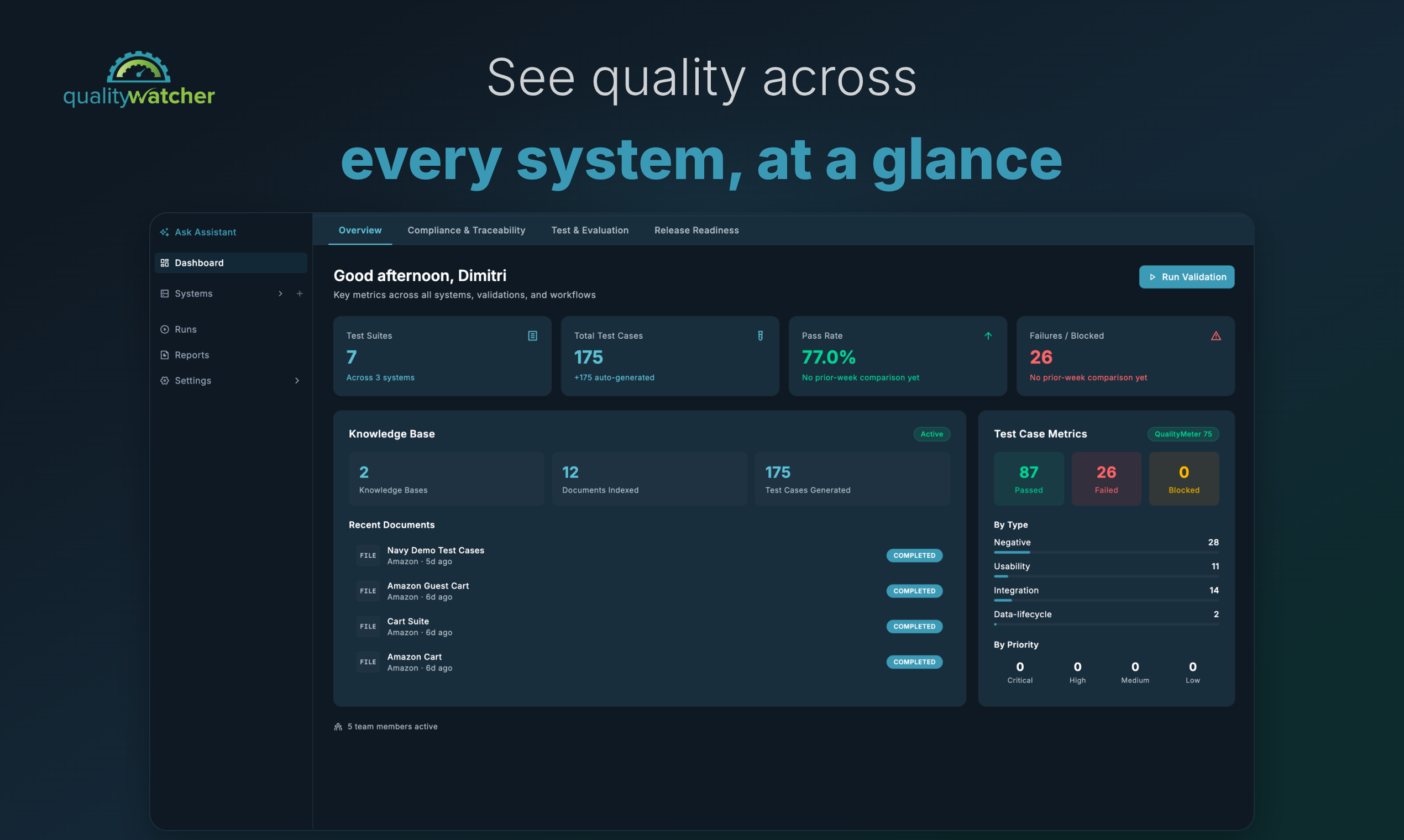Select the Test & Evaluation tab
The height and width of the screenshot is (840, 1404).
[590, 230]
